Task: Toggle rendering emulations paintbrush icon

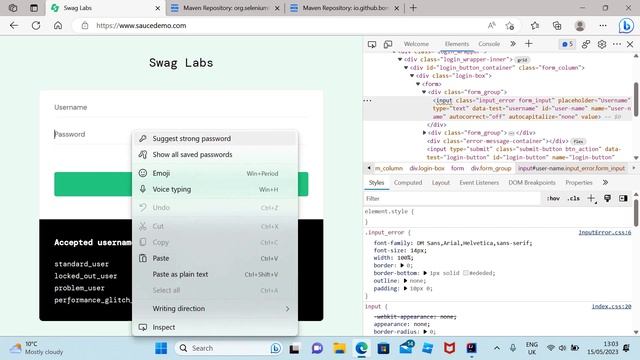Action: point(607,198)
